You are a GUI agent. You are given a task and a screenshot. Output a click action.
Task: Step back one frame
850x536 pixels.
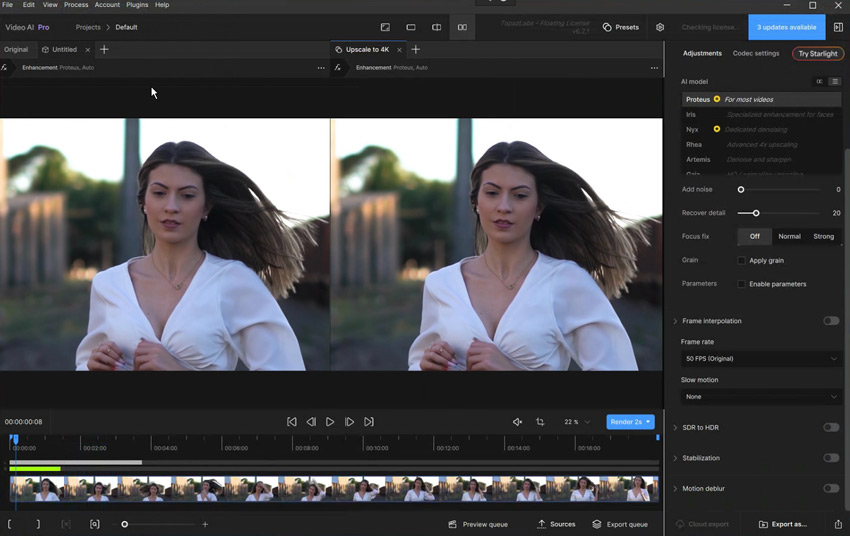(x=311, y=422)
